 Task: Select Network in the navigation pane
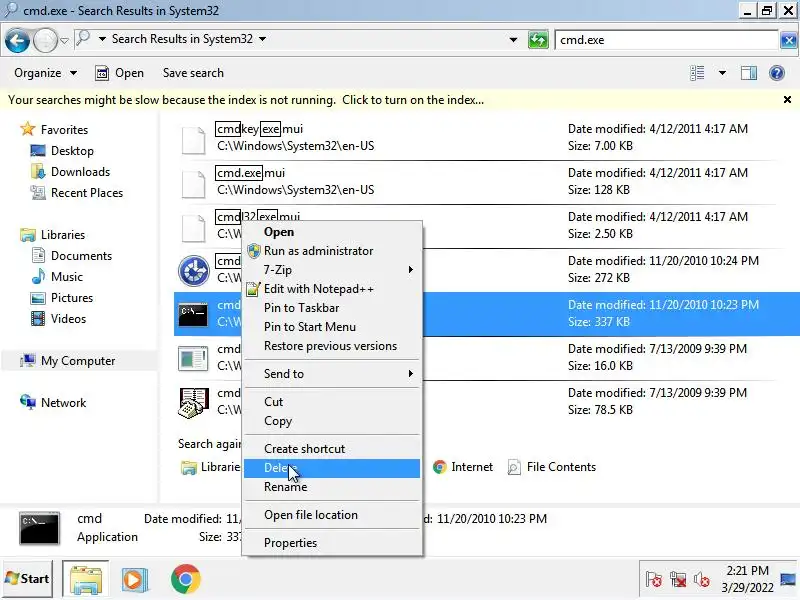pyautogui.click(x=53, y=403)
